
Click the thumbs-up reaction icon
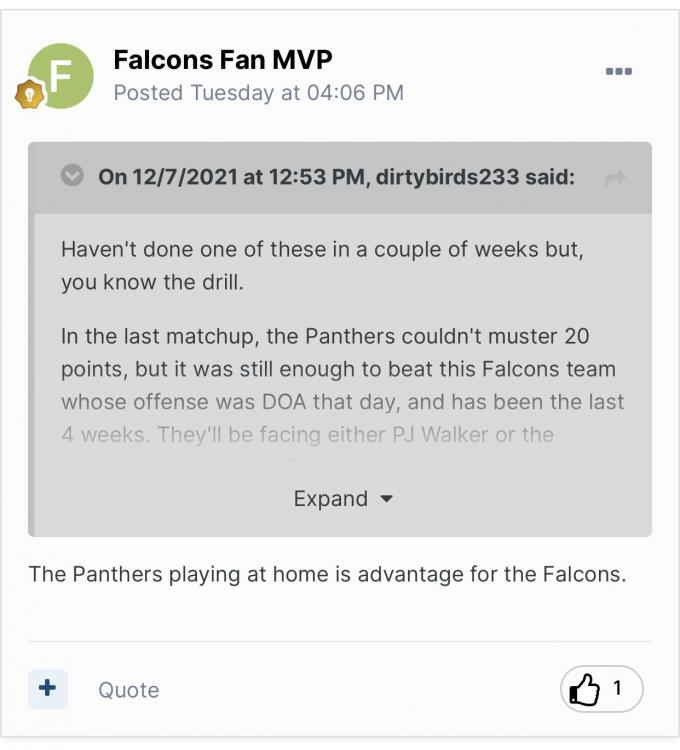coord(583,689)
